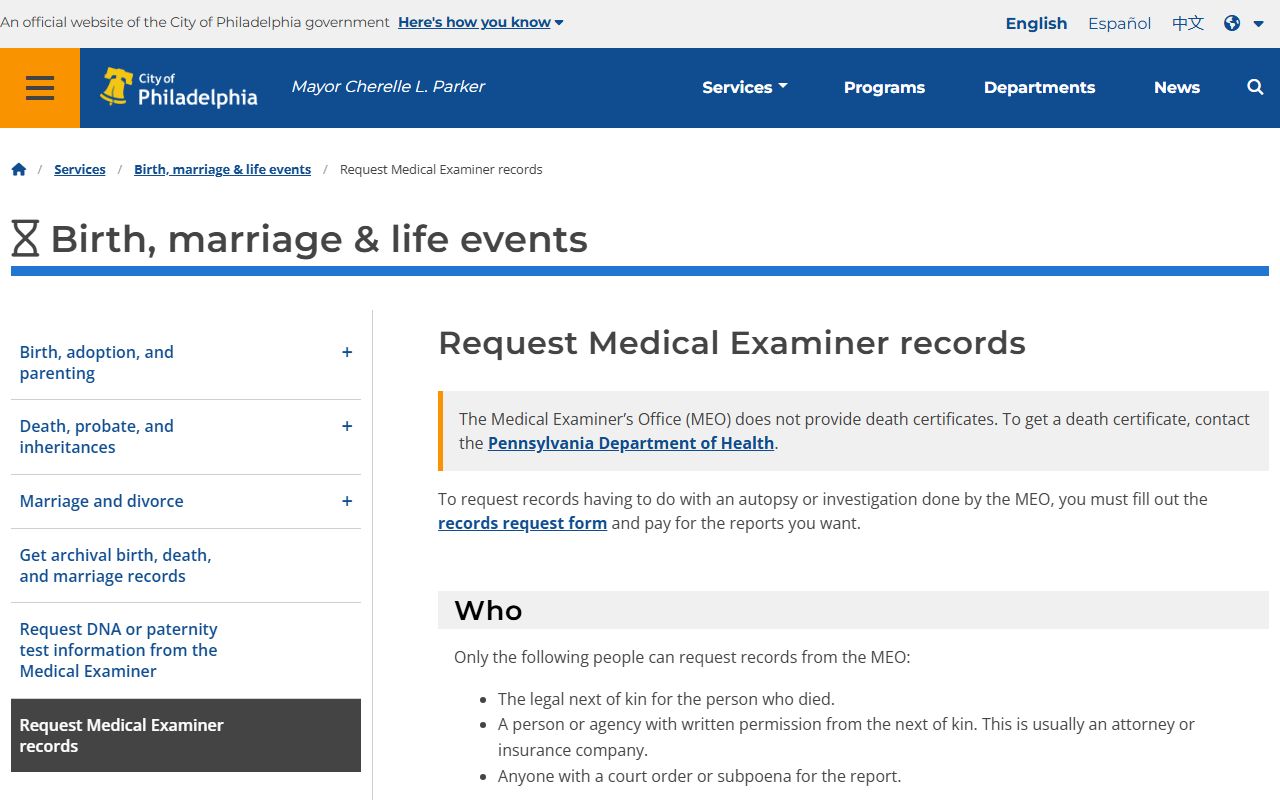Expand 'Marriage and divorce' plus sign

347,501
